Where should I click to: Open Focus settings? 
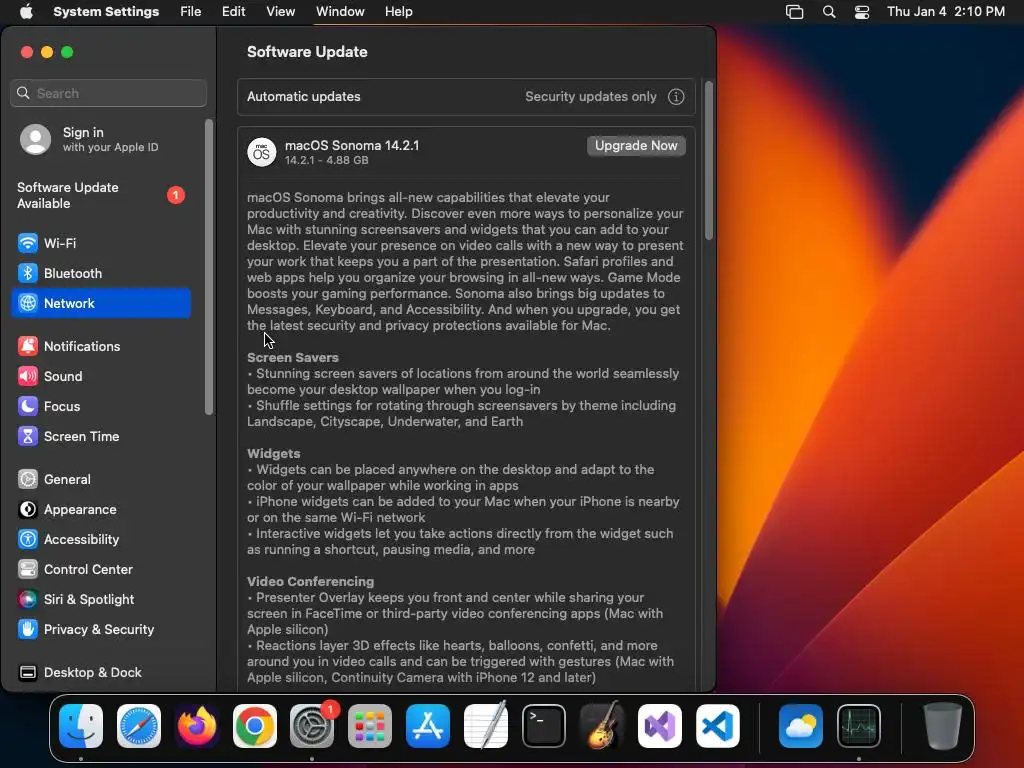tap(101, 406)
